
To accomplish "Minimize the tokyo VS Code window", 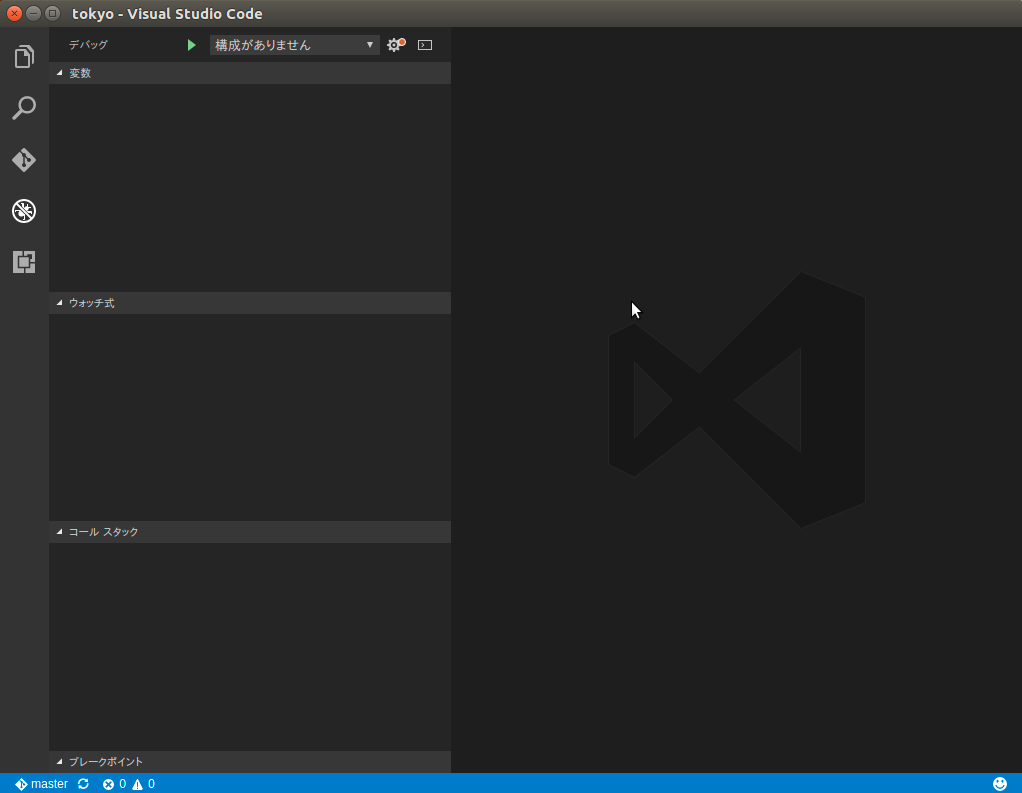I will pyautogui.click(x=33, y=13).
